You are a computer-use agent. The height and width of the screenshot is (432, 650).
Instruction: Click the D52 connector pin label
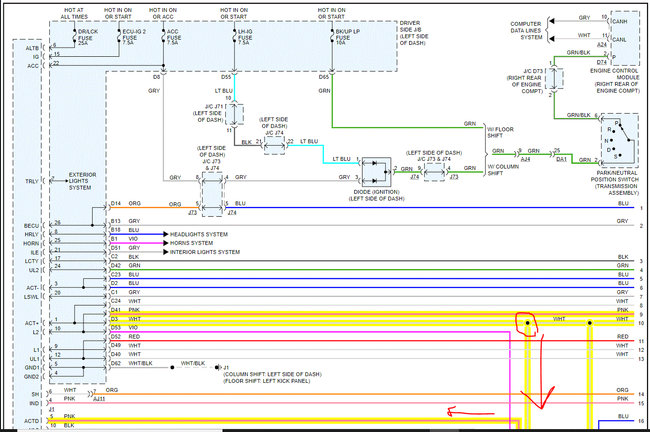pyautogui.click(x=116, y=337)
